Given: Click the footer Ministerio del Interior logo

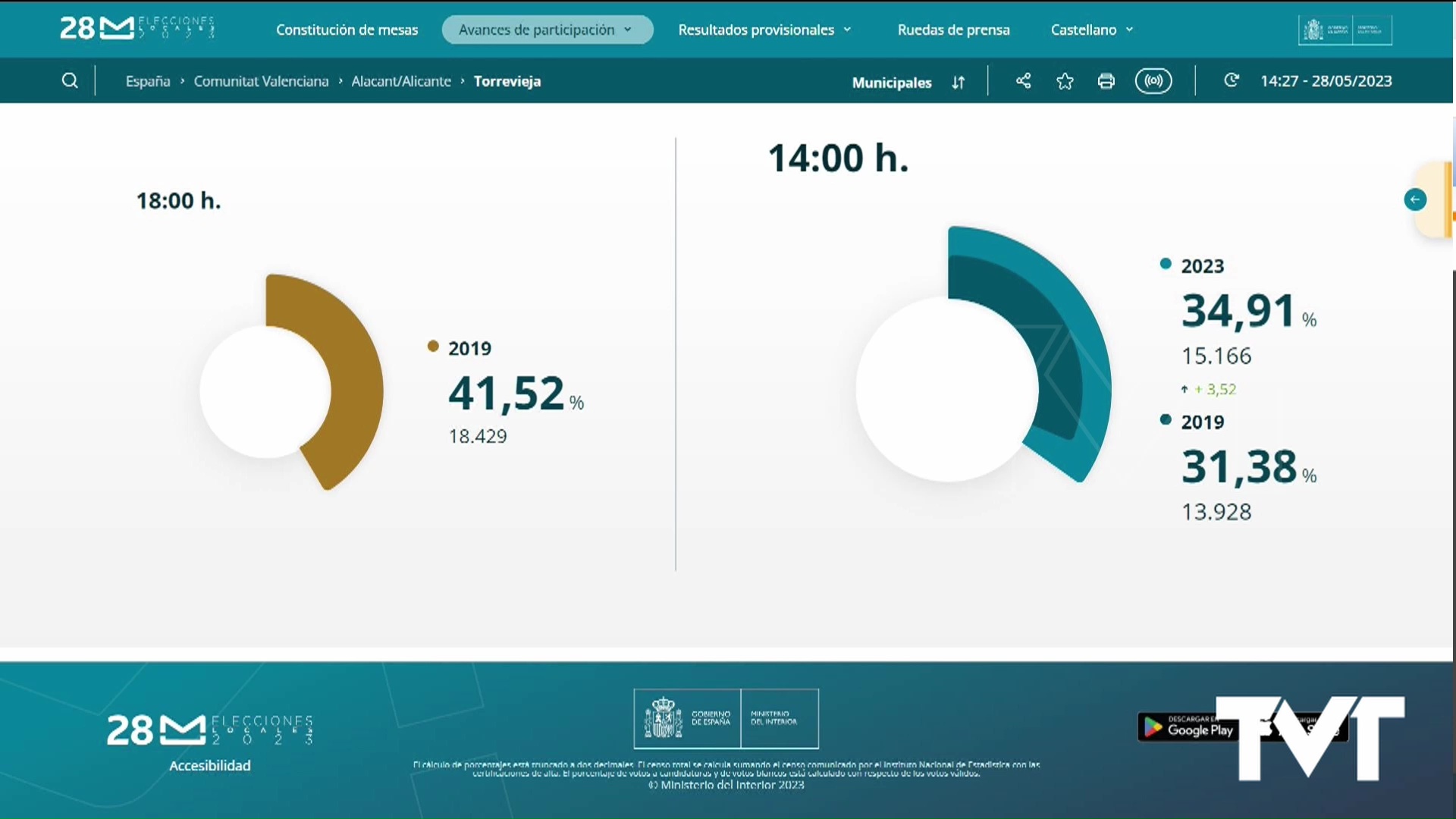Looking at the screenshot, I should (x=780, y=718).
